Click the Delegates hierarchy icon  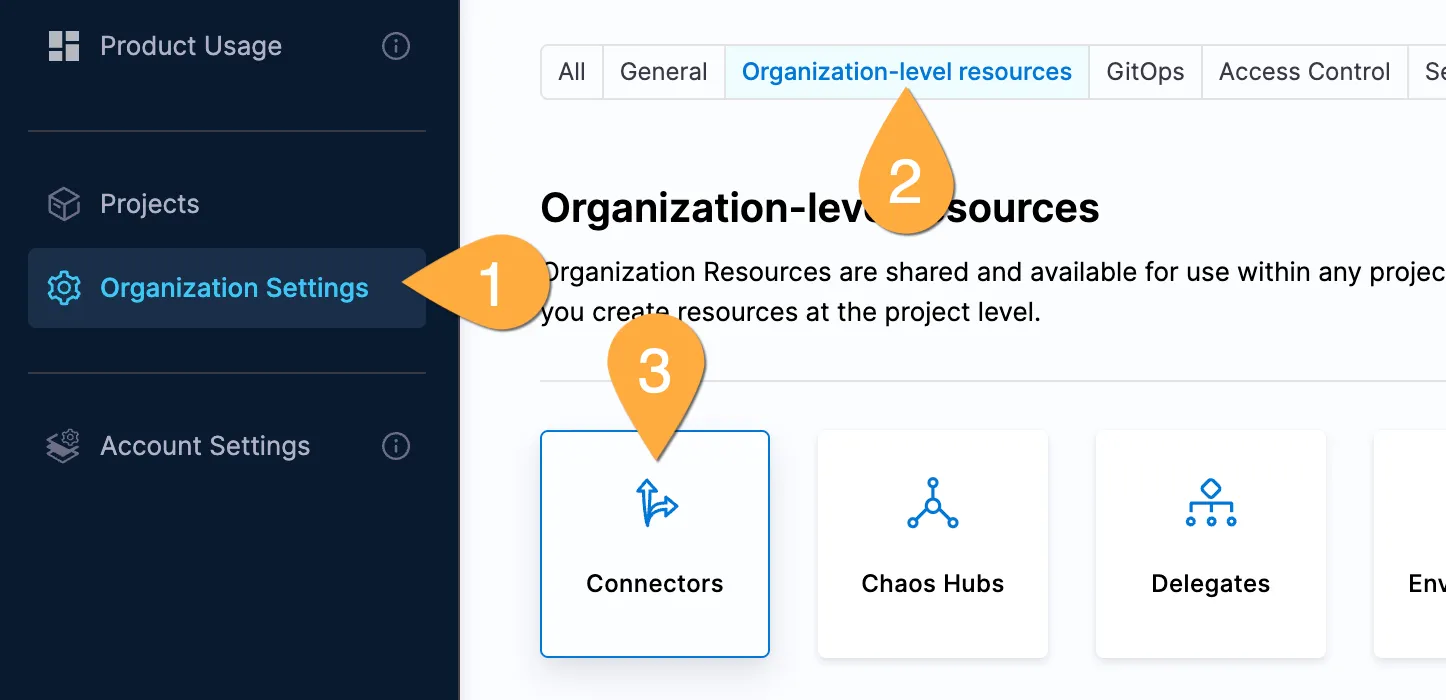(1210, 503)
